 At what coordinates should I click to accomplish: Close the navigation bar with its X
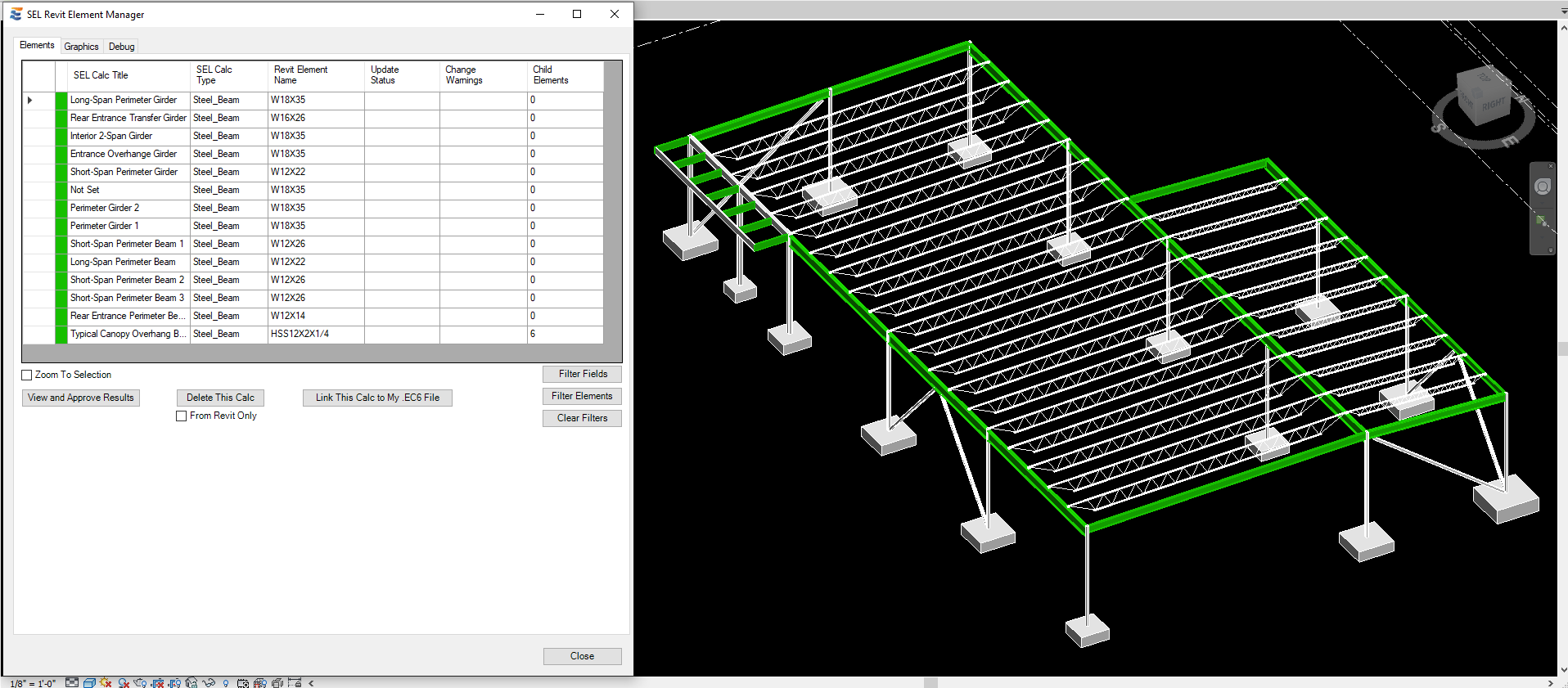click(x=1551, y=166)
